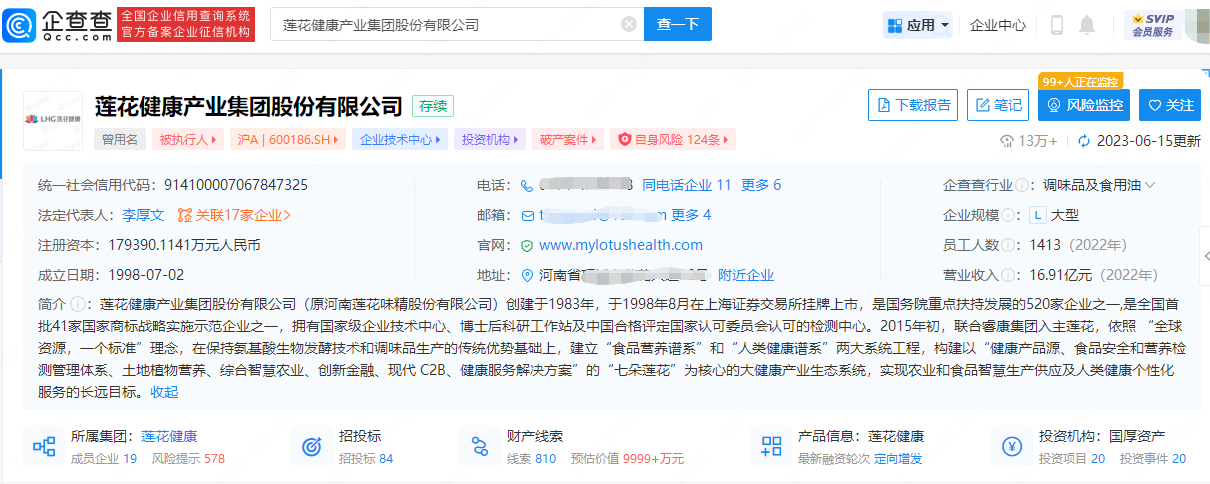
Task: Click the map pin icon beside 地址
Action: 528,275
